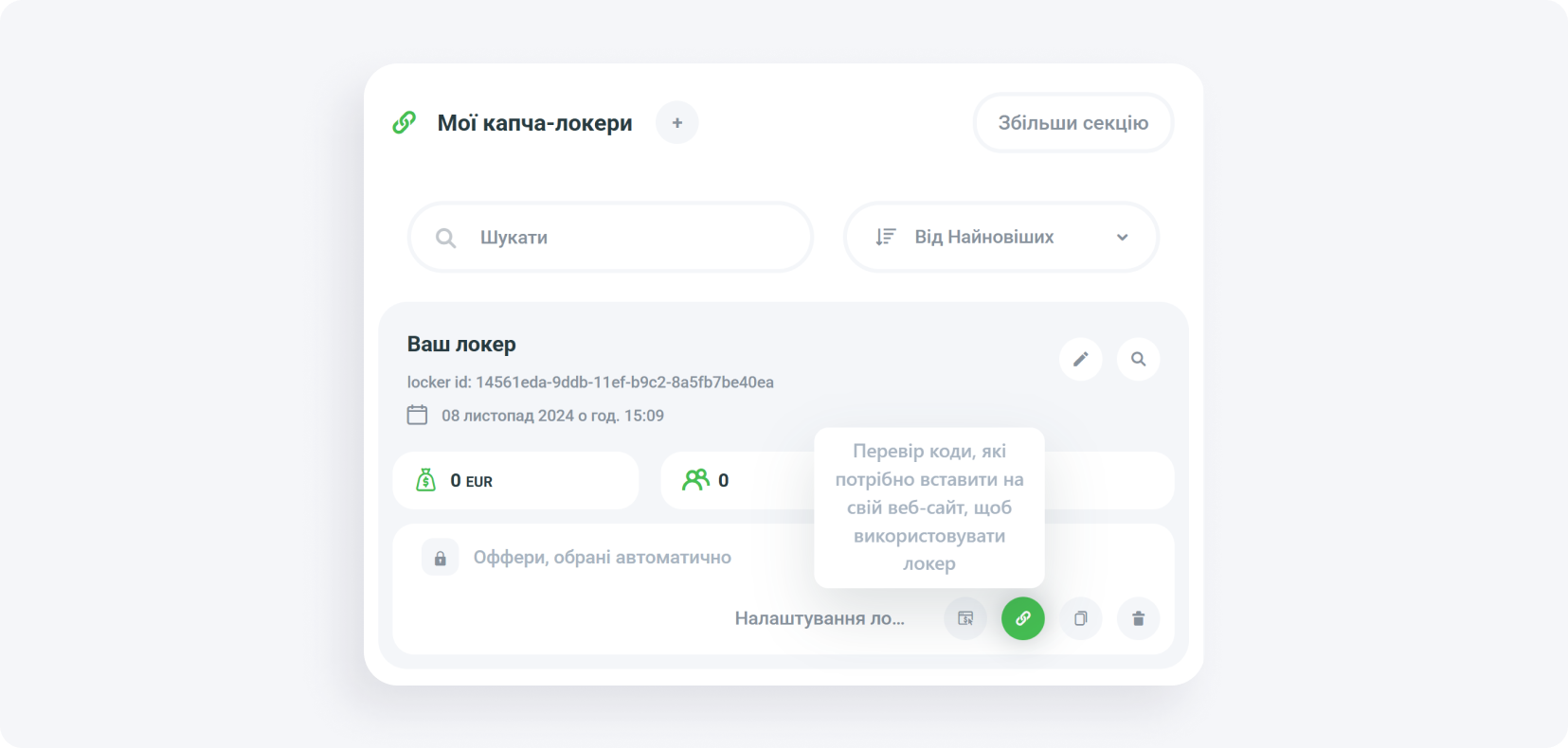
Task: Add a new captcha locker with plus button
Action: point(676,123)
